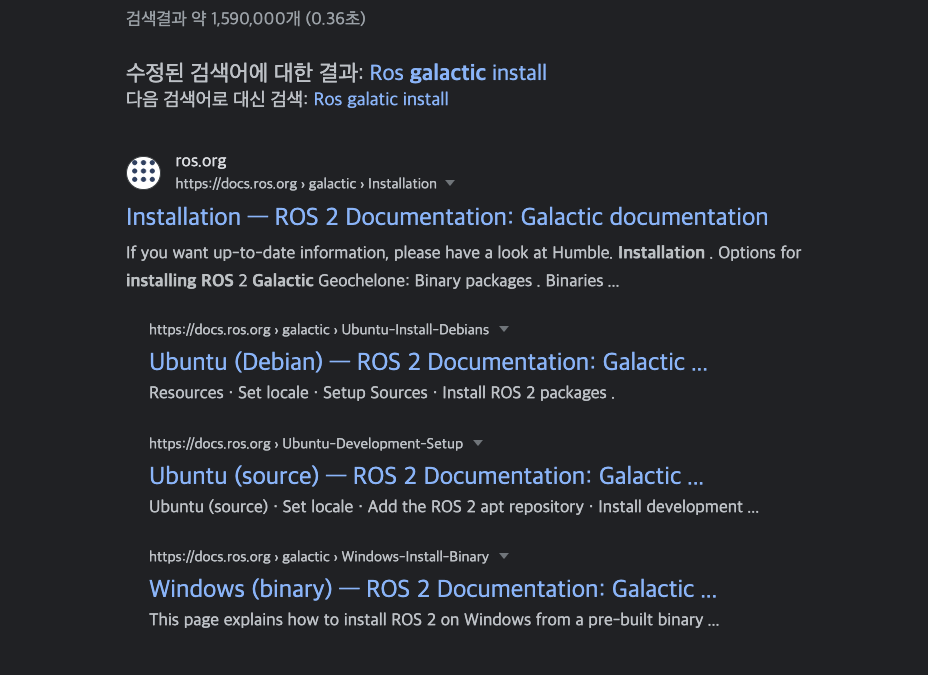928x675 pixels.
Task: Open the Windows (binary) ROS 2 Galactic result
Action: 433,589
